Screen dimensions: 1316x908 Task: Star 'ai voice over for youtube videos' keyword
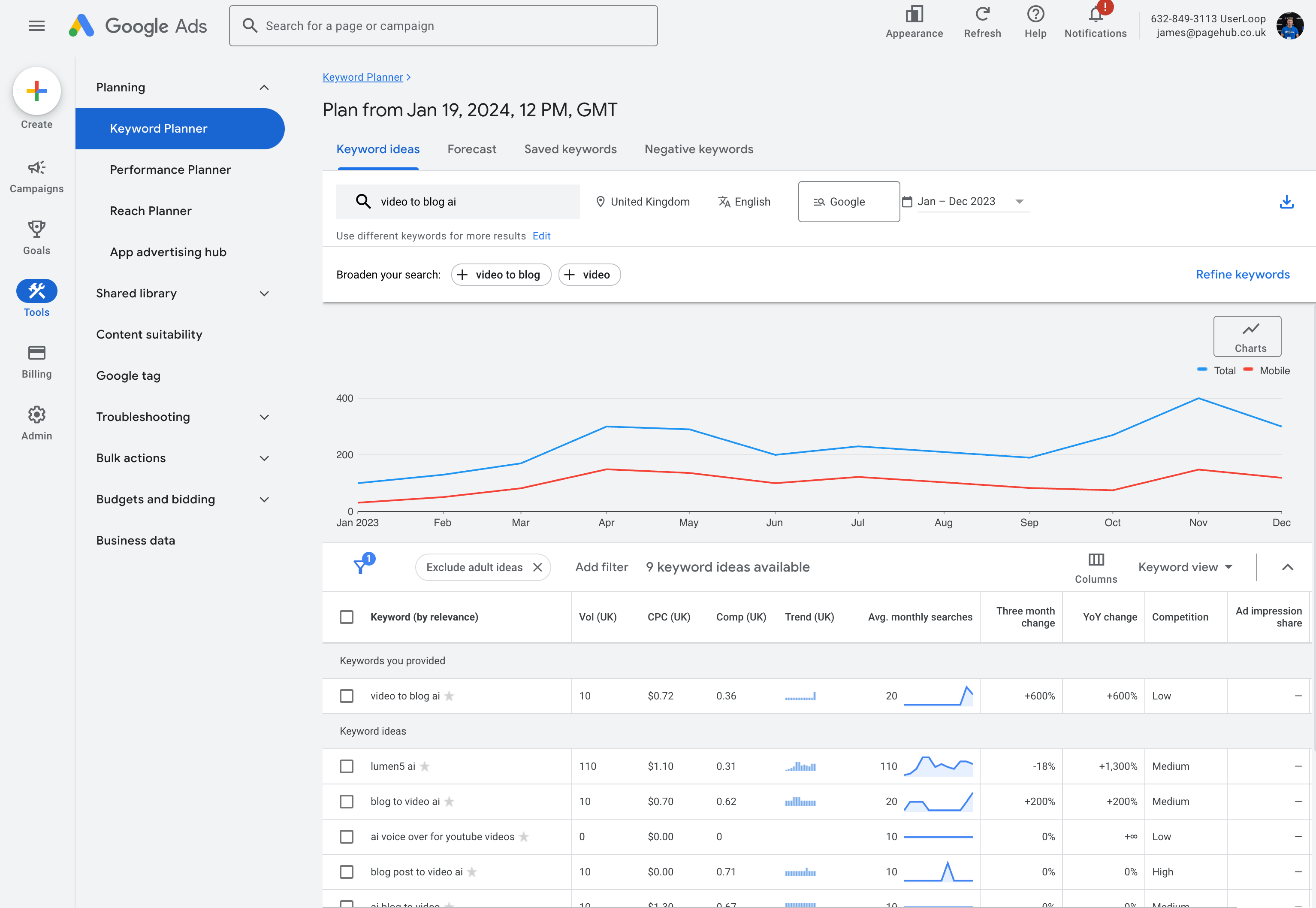[x=524, y=837]
